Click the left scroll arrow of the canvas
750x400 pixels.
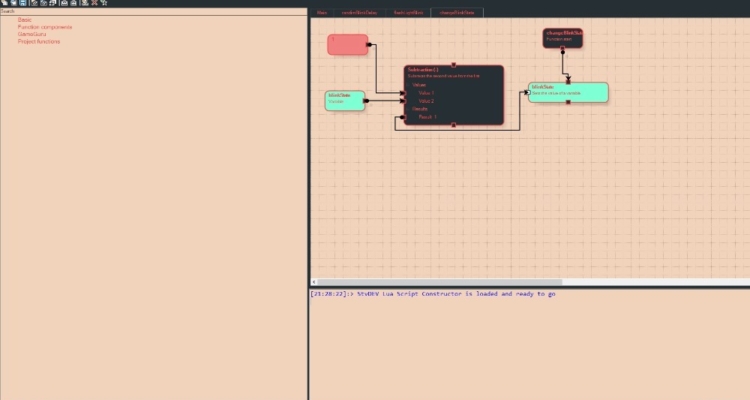pos(314,282)
